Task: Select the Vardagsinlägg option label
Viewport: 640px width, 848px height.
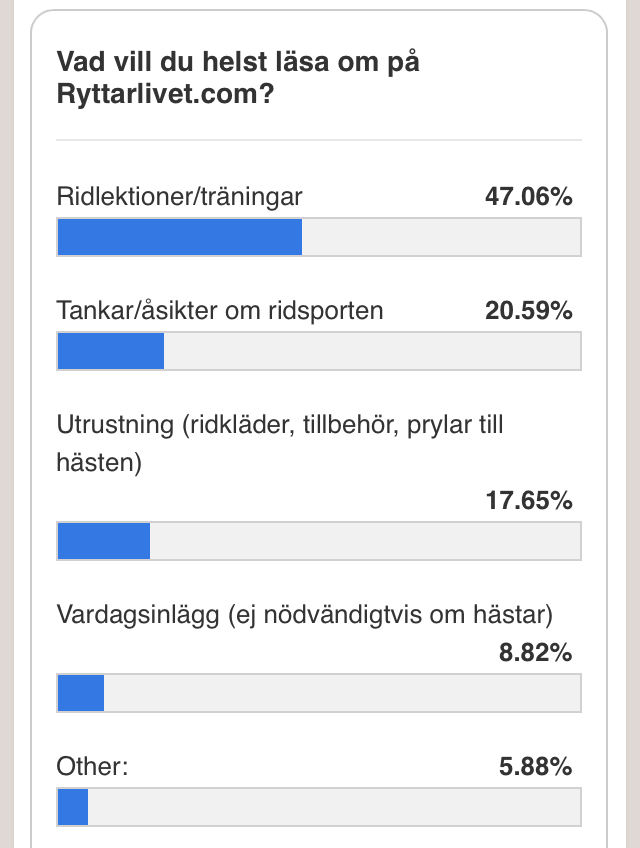Action: 305,613
